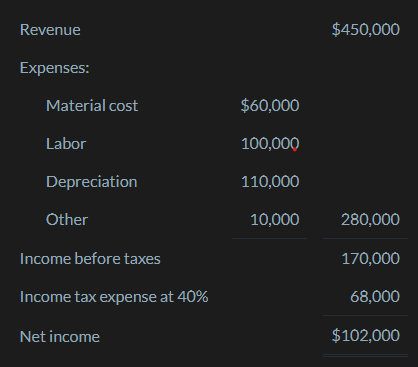Click the $60,000 material cost value
The height and width of the screenshot is (367, 418).
point(270,106)
